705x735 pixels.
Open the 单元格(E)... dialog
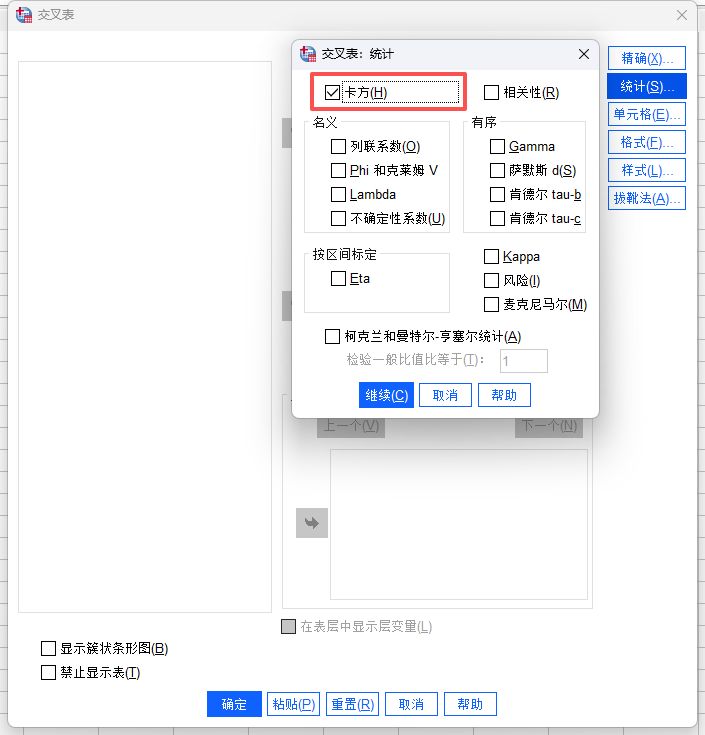point(647,114)
